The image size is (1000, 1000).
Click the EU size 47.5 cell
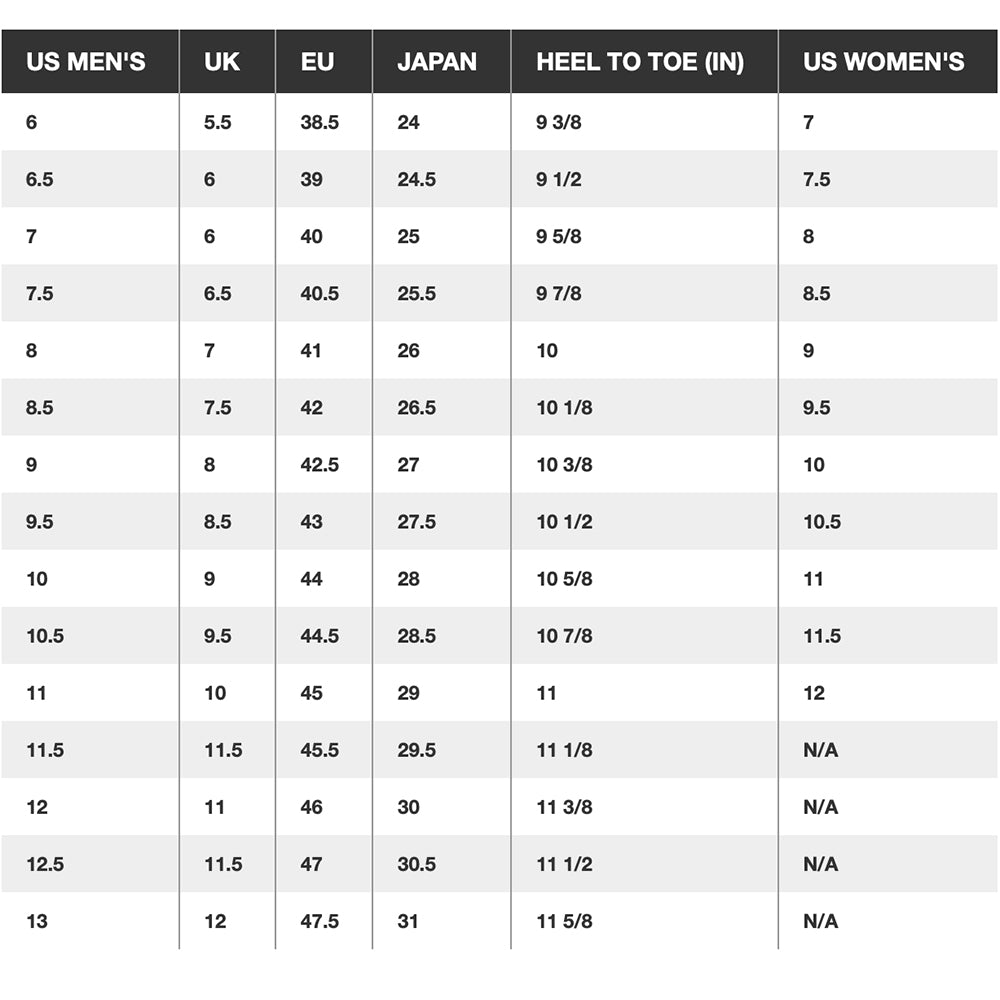320,921
